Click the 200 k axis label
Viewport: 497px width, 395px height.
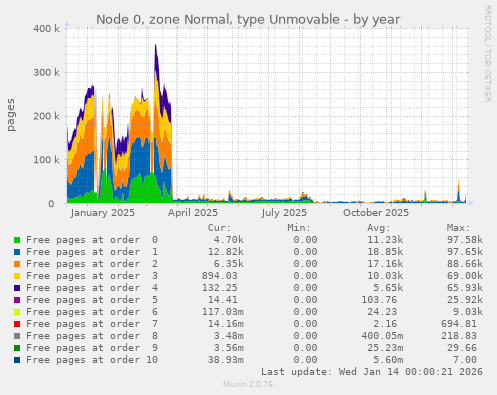(x=46, y=116)
